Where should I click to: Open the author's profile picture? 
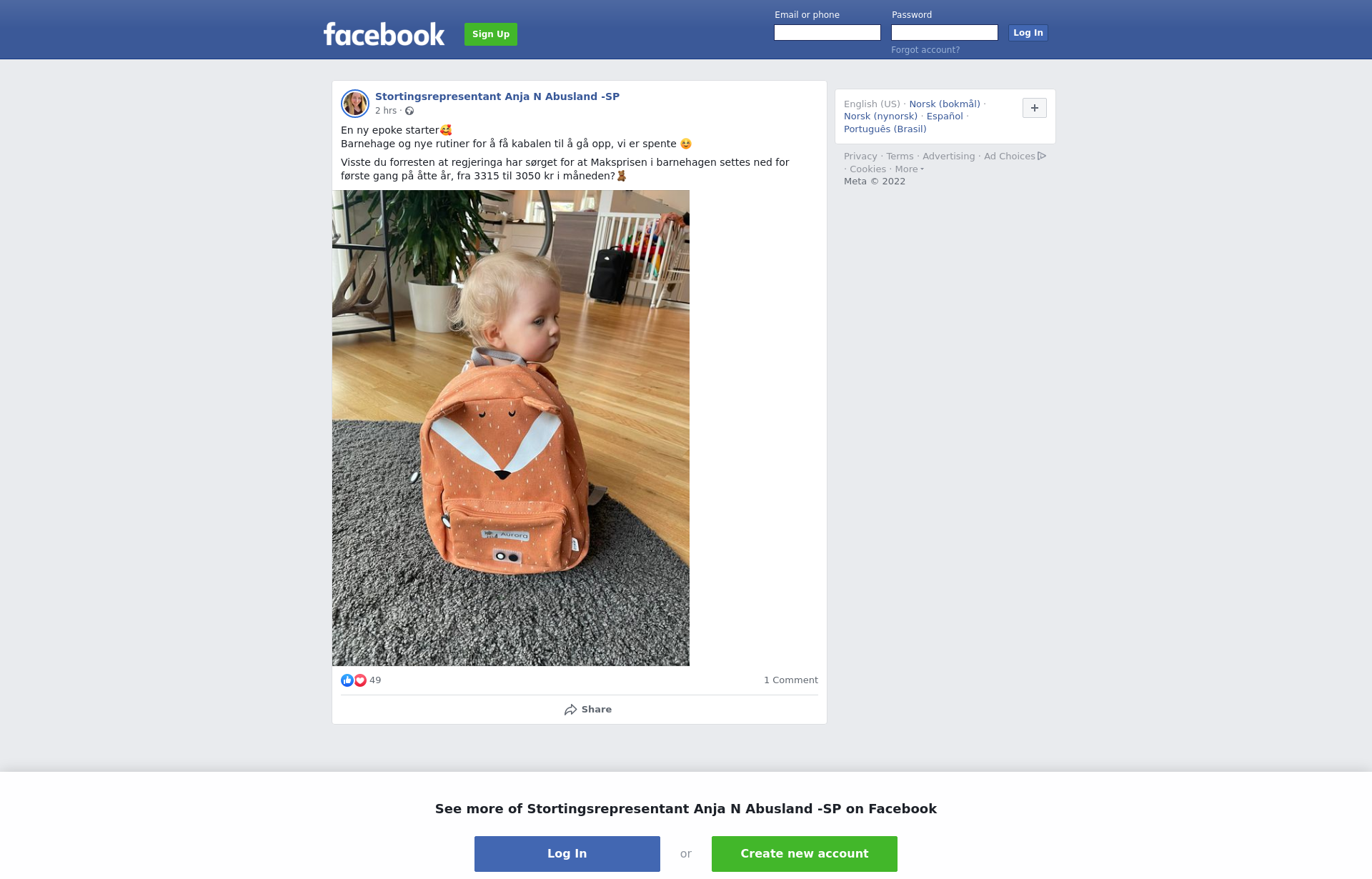click(355, 104)
